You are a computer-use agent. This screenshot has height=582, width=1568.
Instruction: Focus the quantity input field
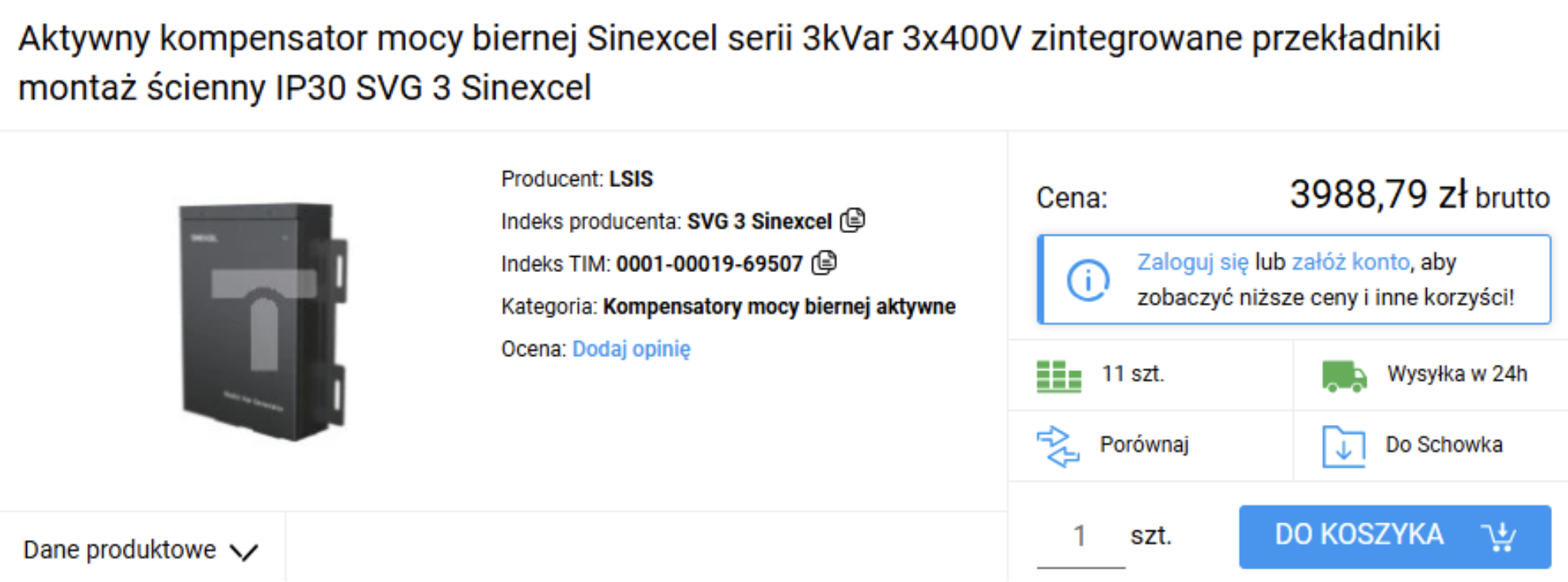coord(1080,537)
